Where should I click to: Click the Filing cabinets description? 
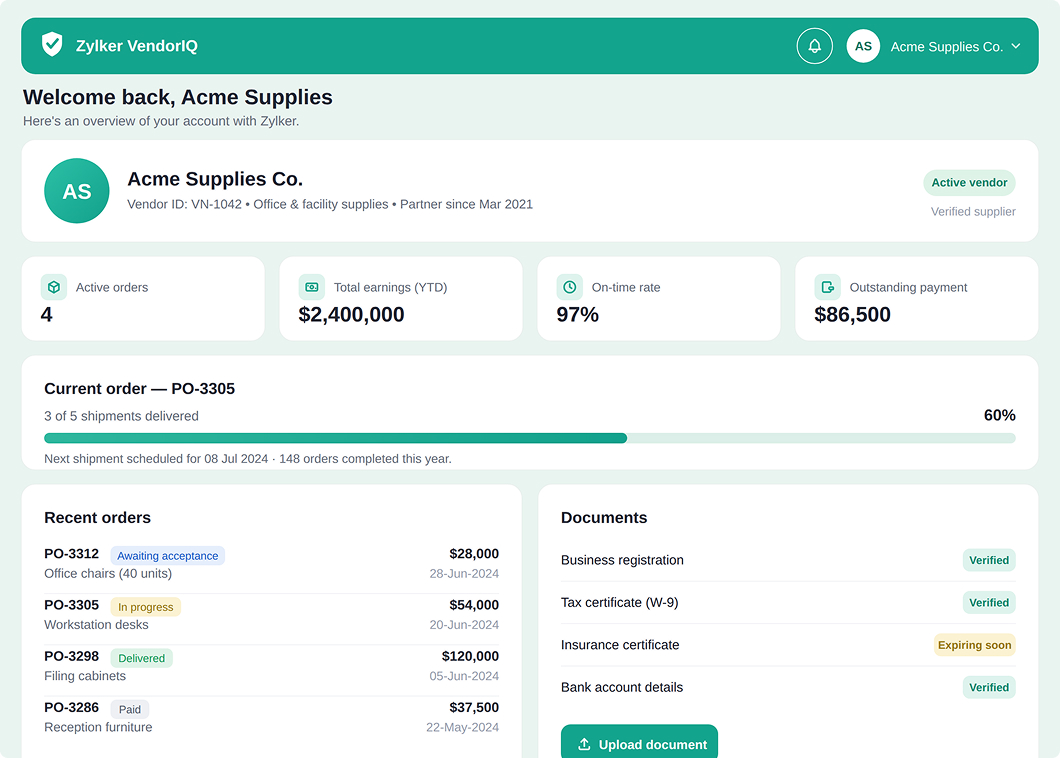[85, 676]
